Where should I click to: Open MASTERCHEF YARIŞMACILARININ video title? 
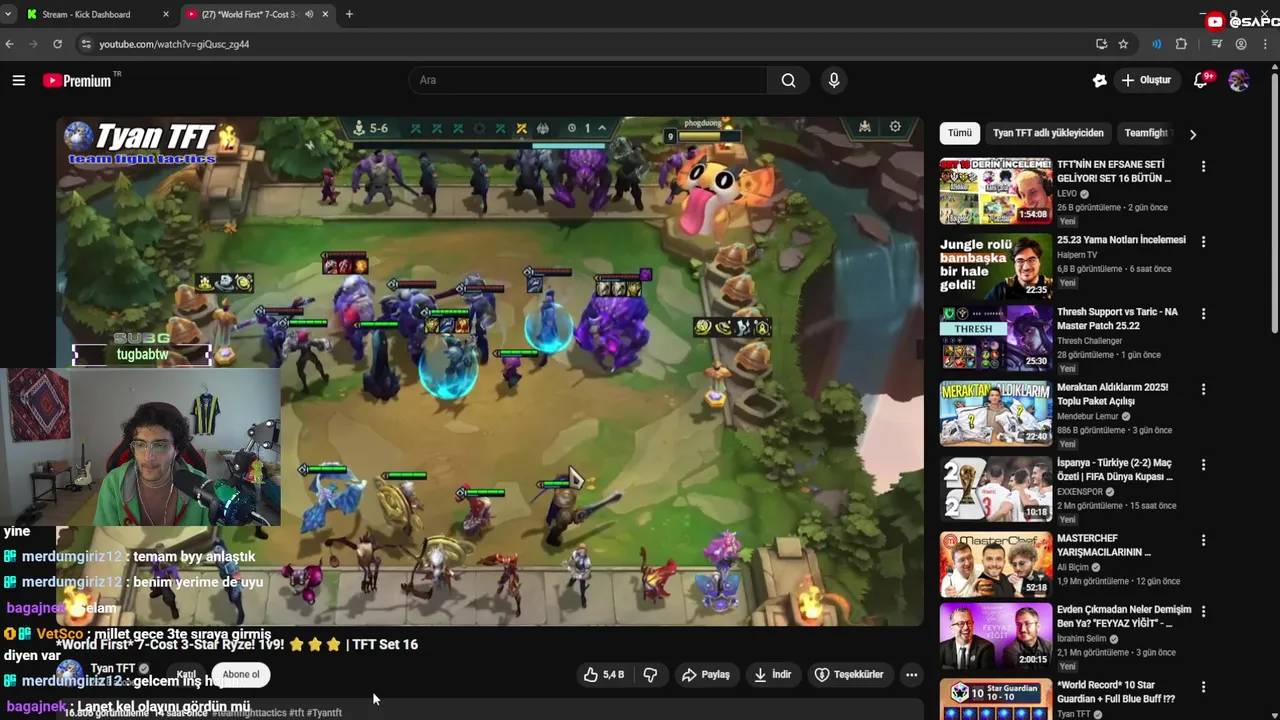click(x=1104, y=545)
